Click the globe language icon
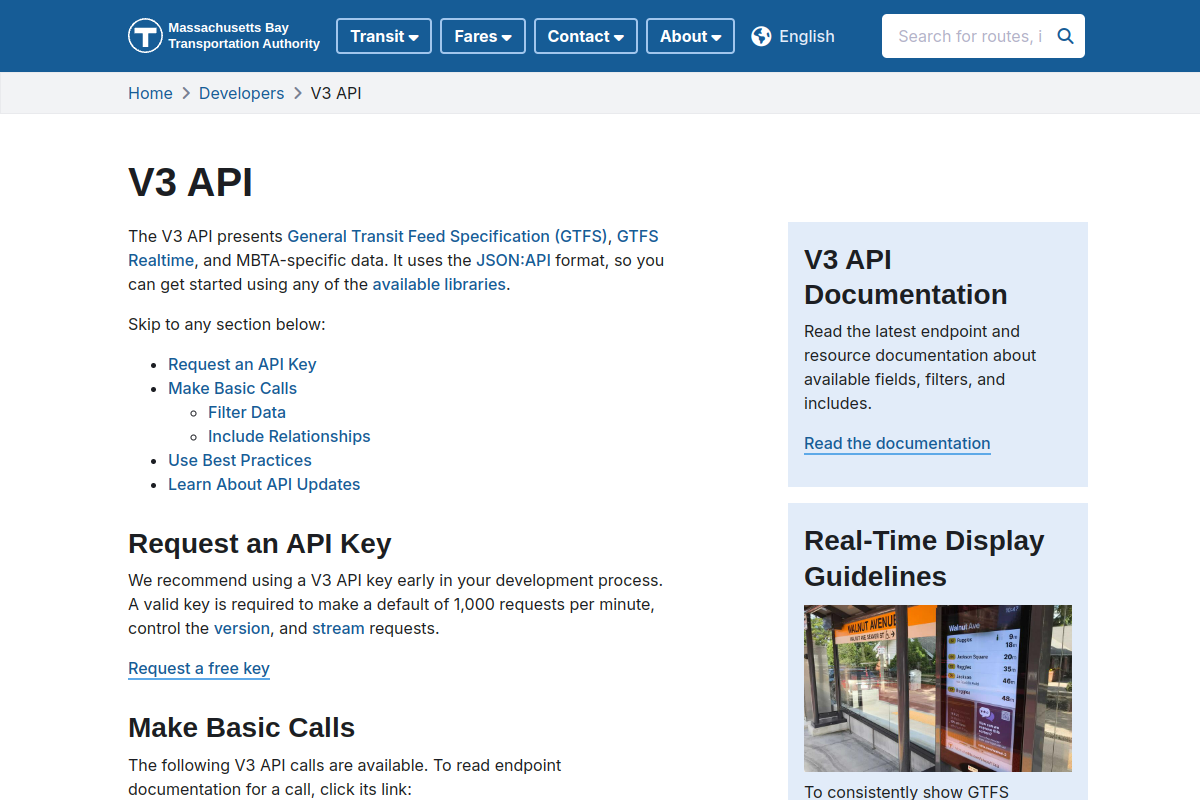Viewport: 1200px width, 800px height. tap(761, 36)
